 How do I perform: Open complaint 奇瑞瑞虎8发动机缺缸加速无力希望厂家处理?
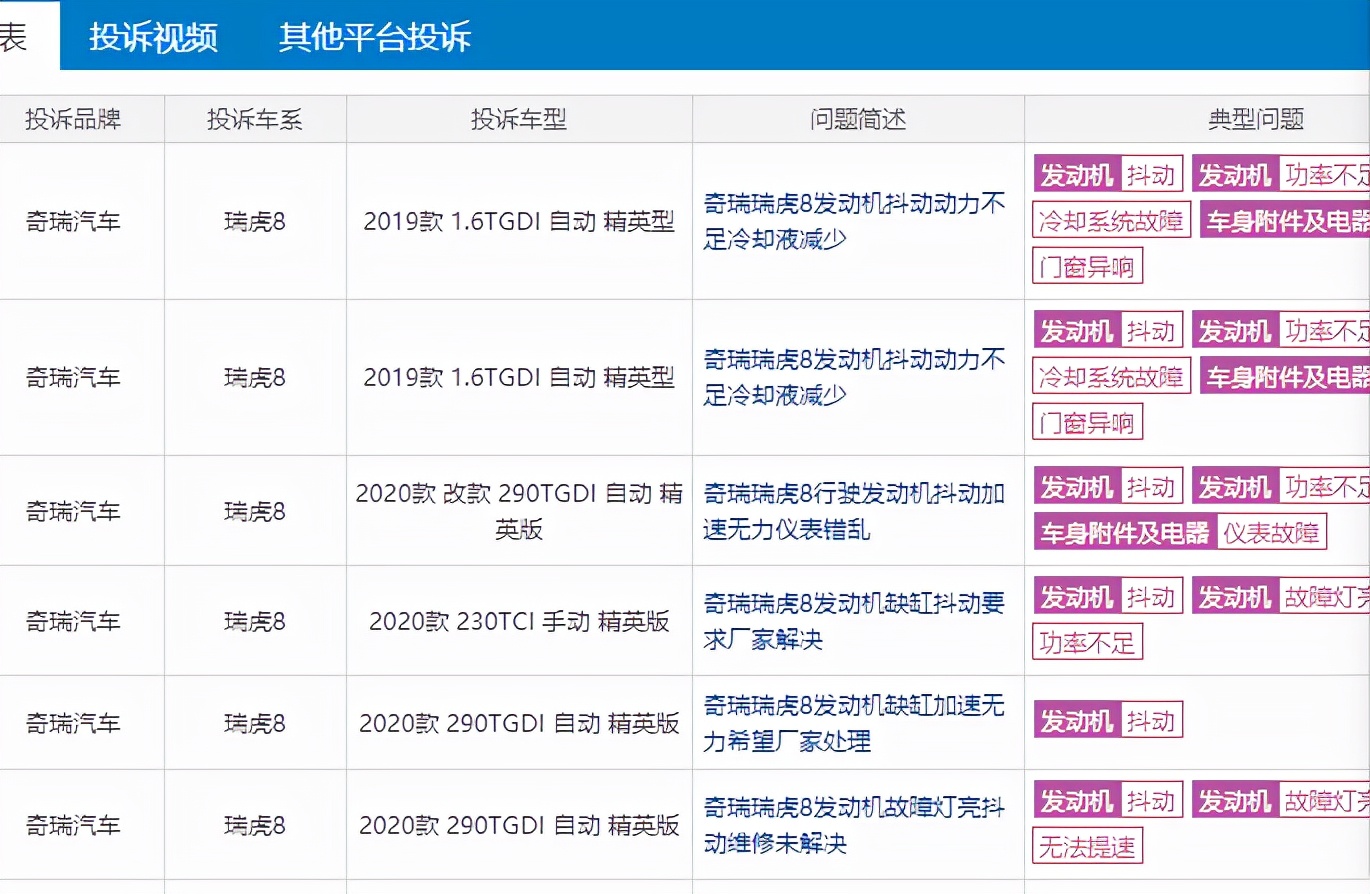click(856, 723)
